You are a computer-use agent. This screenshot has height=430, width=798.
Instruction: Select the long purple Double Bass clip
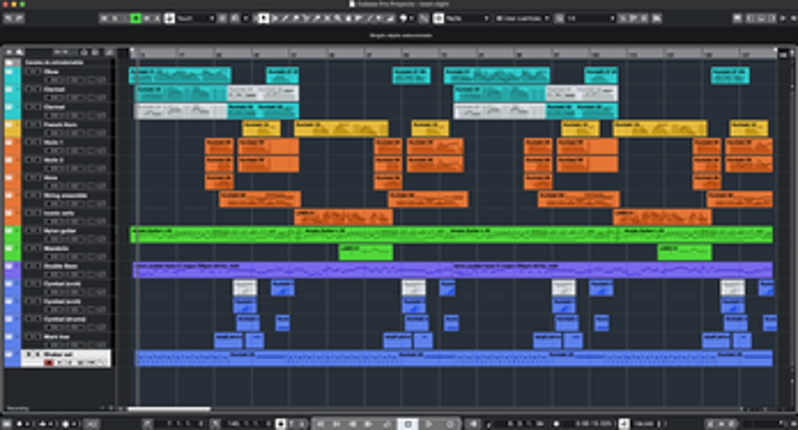coord(453,270)
